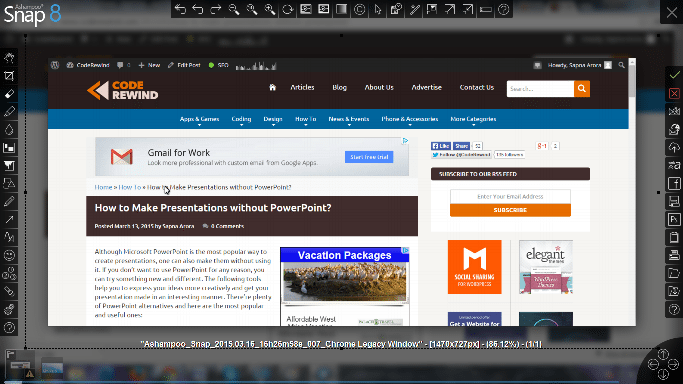The width and height of the screenshot is (683, 384).
Task: Click About Us in captured page
Action: (x=379, y=87)
